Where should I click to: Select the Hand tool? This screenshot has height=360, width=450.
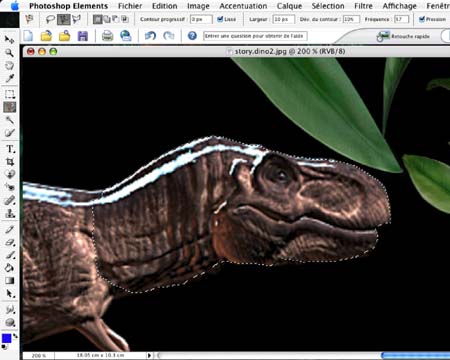(x=10, y=65)
